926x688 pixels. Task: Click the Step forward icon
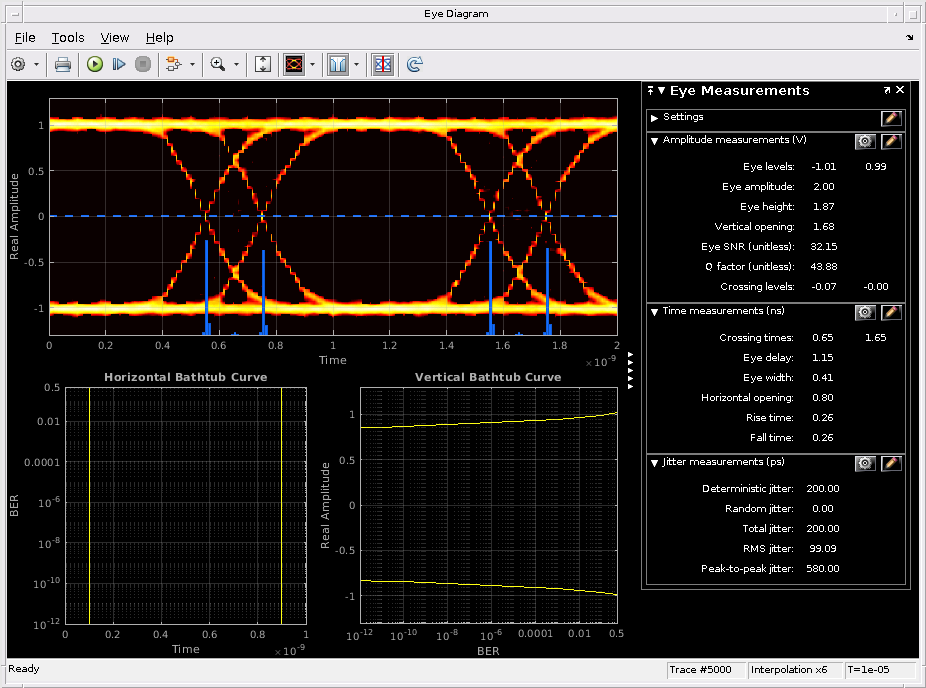tap(119, 64)
